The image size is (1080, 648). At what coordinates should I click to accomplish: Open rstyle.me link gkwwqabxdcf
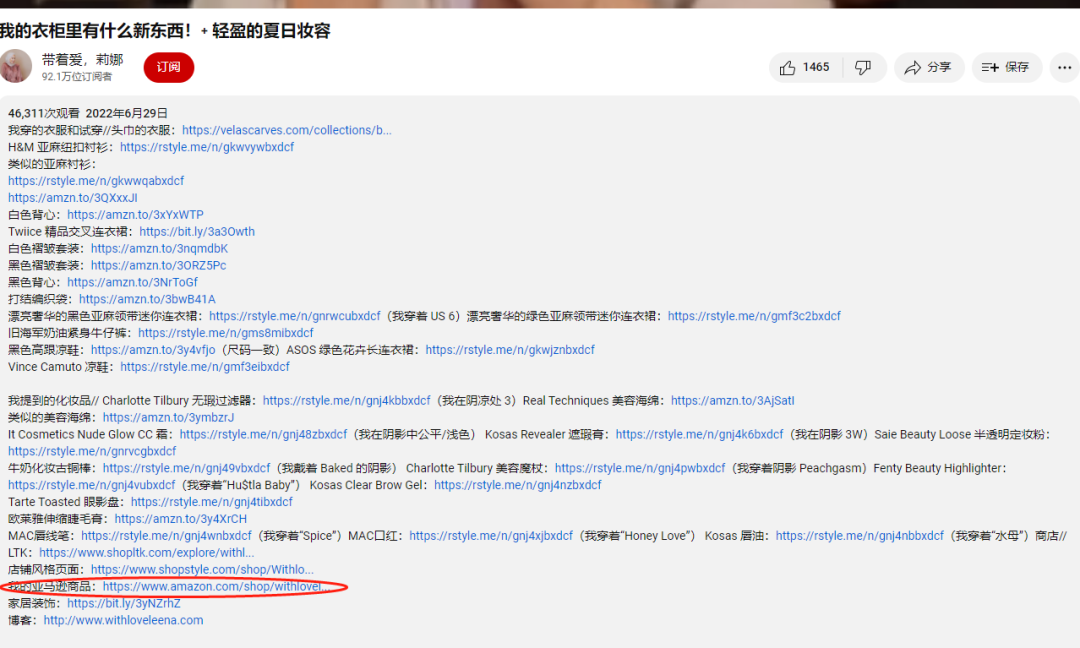click(x=96, y=180)
